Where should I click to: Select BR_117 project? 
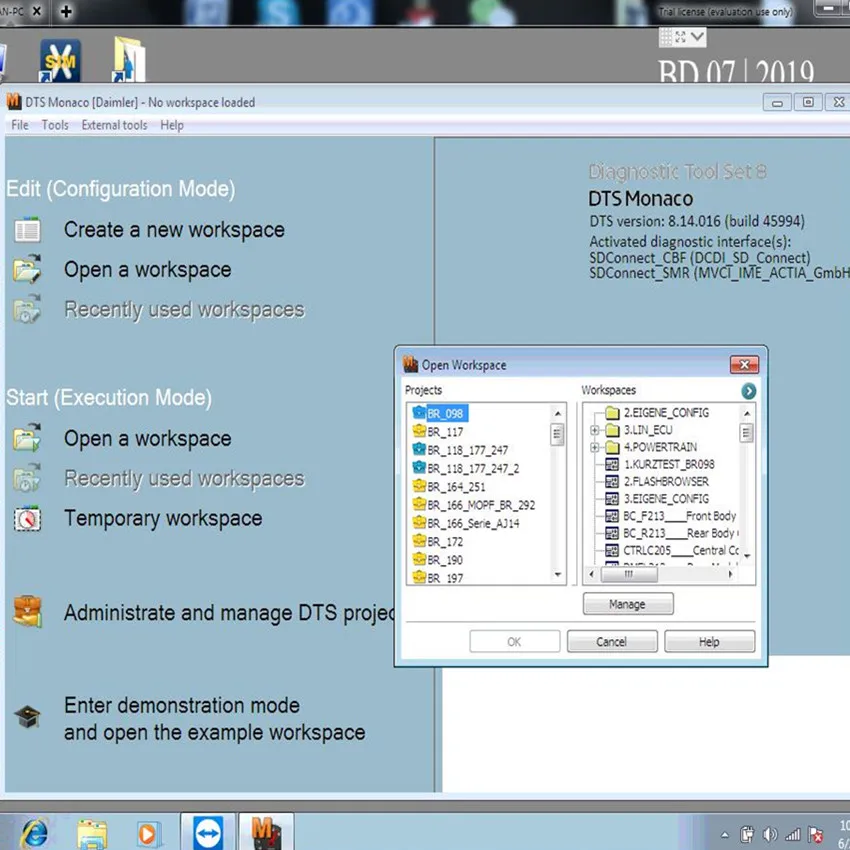445,432
